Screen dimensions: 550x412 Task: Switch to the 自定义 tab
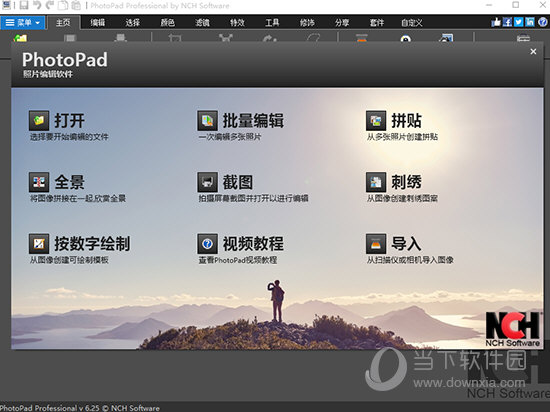pos(412,23)
